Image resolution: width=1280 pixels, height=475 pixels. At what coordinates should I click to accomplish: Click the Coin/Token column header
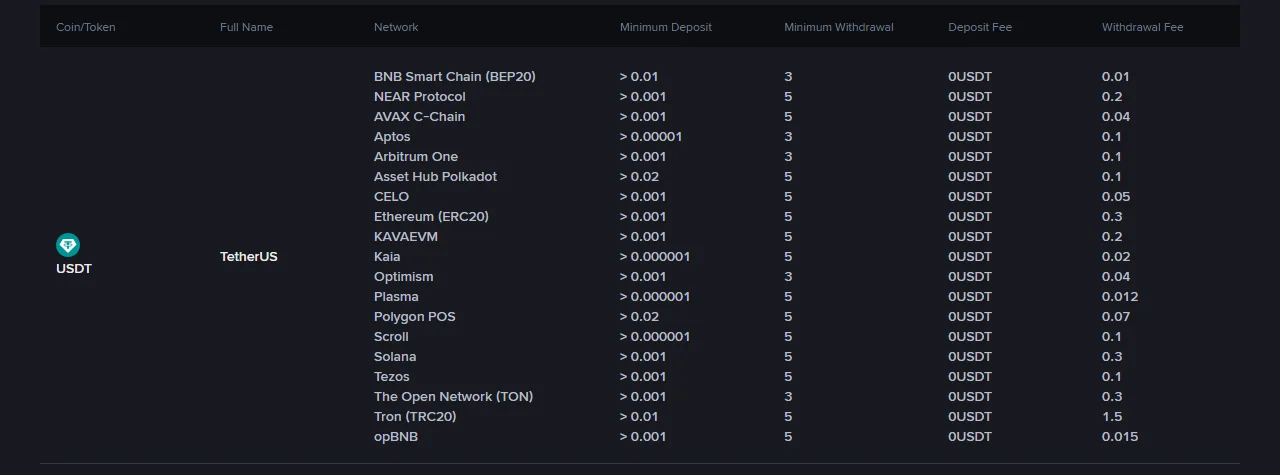click(x=86, y=27)
